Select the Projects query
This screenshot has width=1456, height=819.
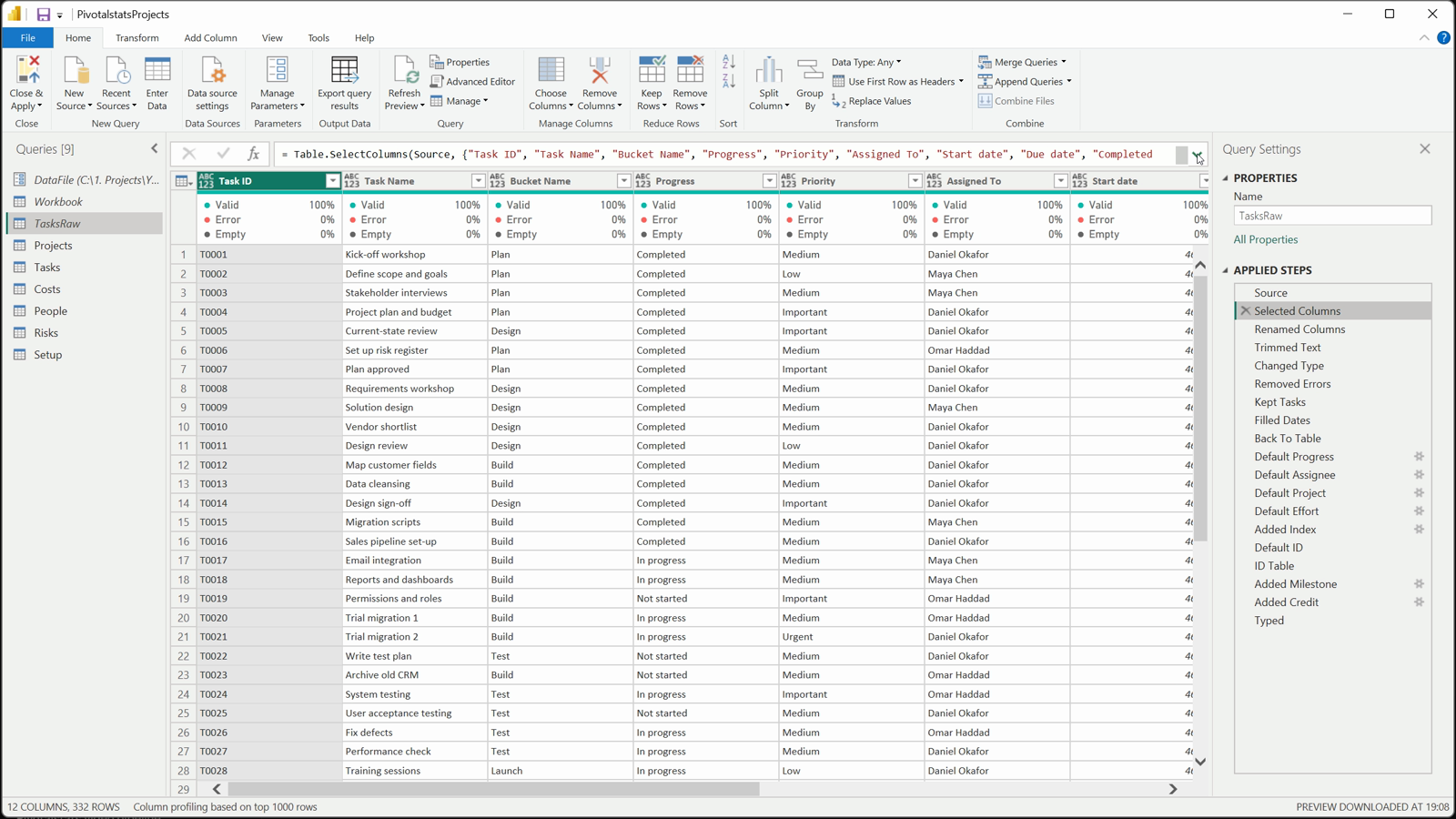pyautogui.click(x=53, y=246)
